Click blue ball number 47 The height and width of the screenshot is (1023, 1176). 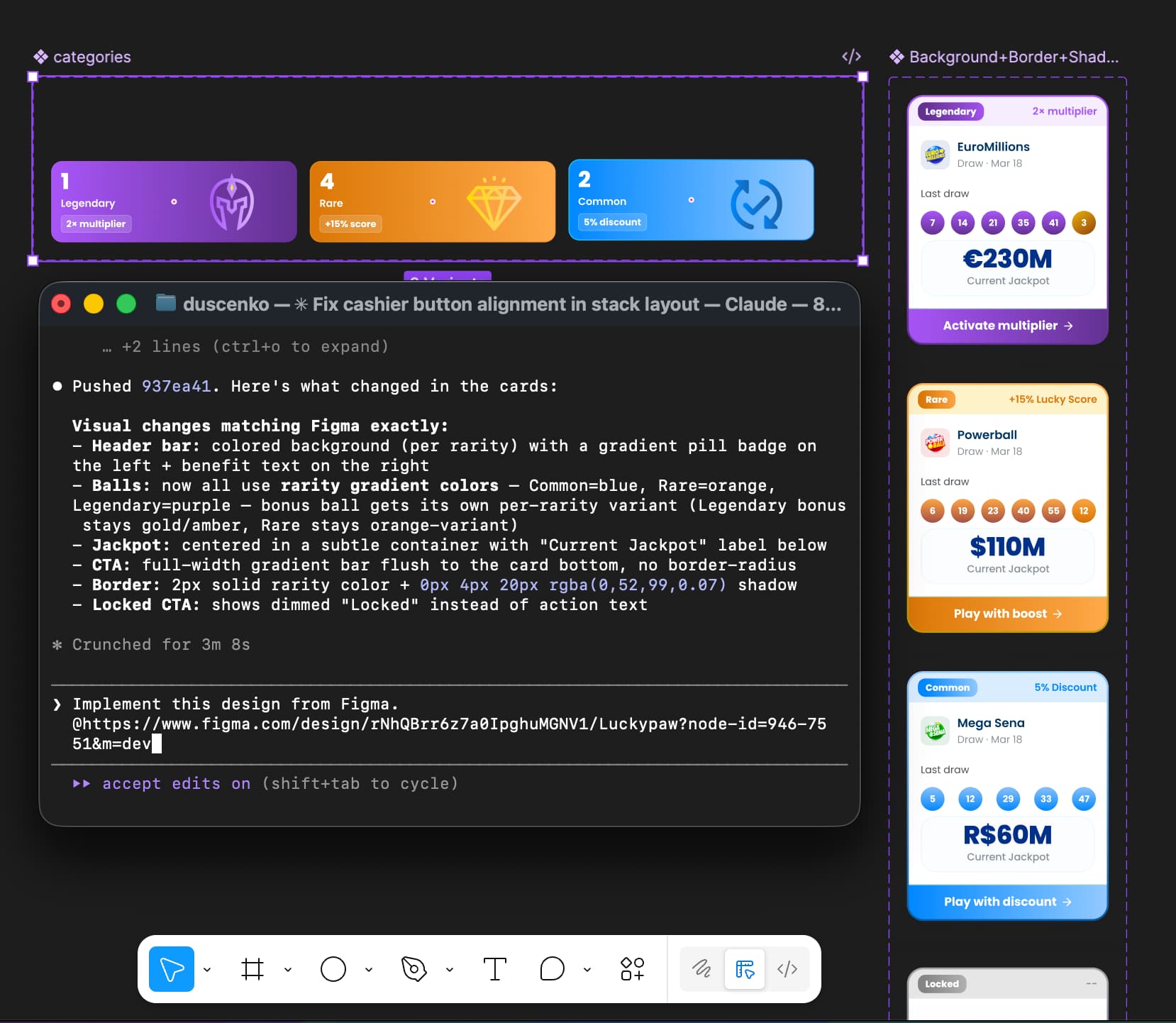1084,799
